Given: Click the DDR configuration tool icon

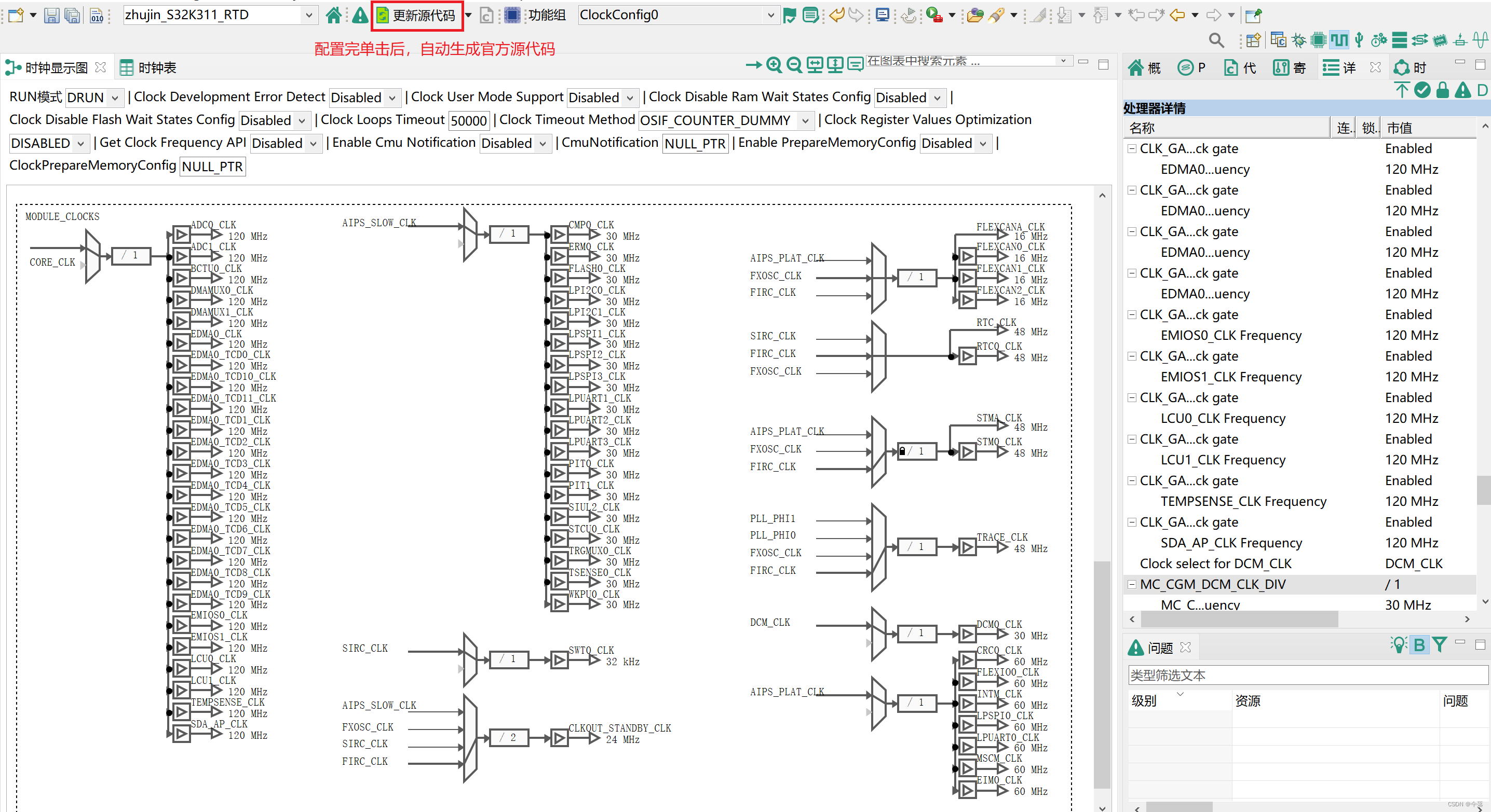Looking at the screenshot, I should point(1440,40).
